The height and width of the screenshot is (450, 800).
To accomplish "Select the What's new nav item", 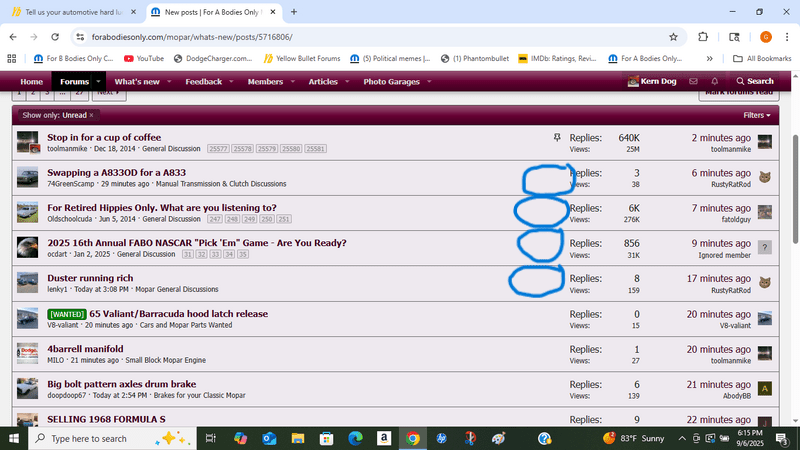I will click(x=137, y=82).
